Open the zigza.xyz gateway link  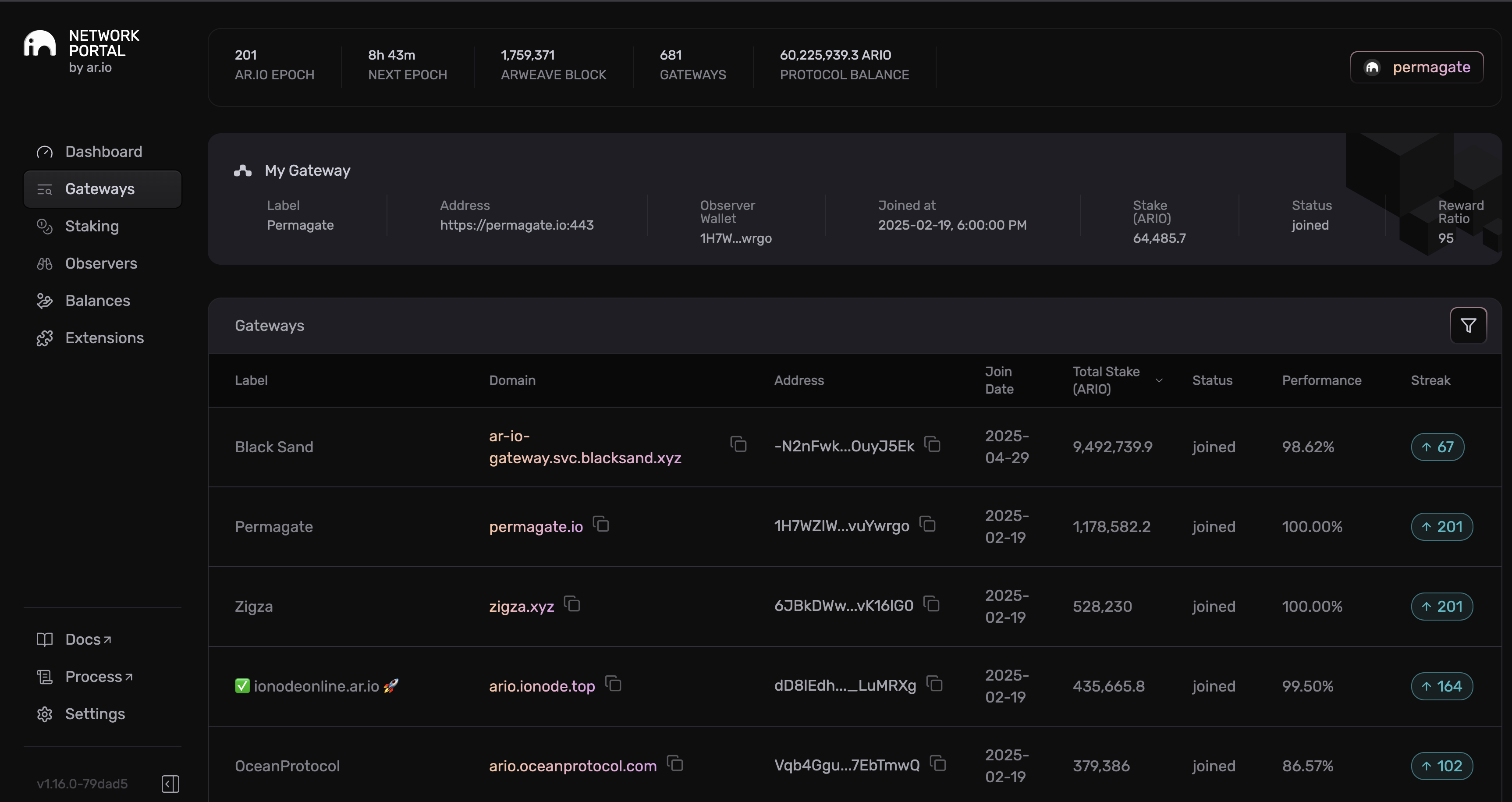click(x=521, y=607)
